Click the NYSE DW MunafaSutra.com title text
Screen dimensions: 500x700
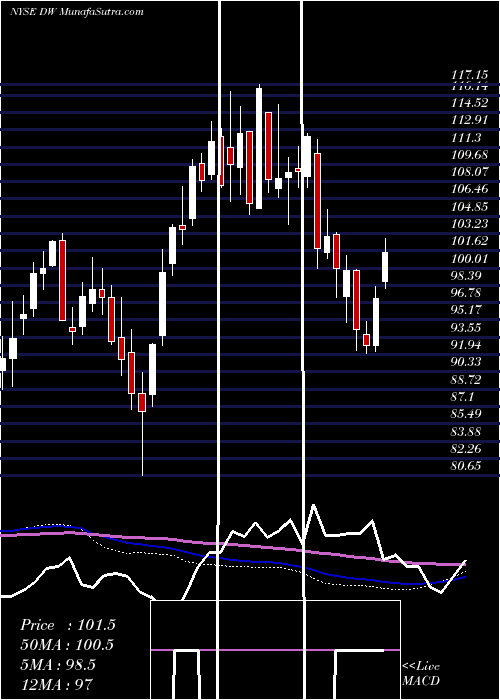click(x=76, y=12)
